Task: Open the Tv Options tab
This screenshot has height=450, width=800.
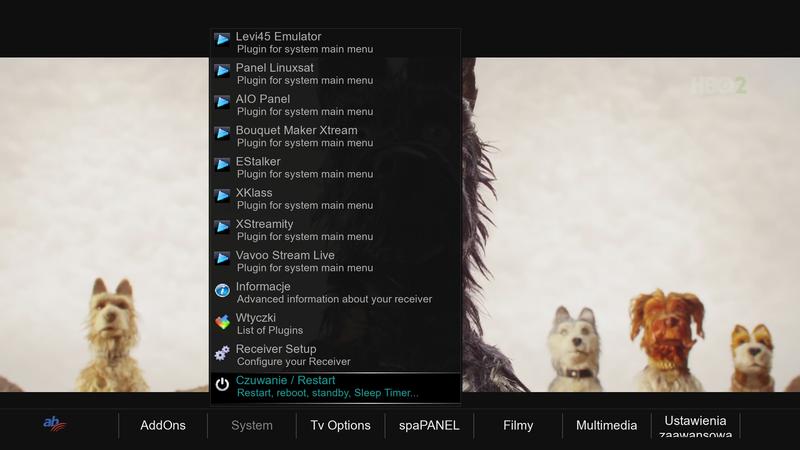Action: [340, 426]
